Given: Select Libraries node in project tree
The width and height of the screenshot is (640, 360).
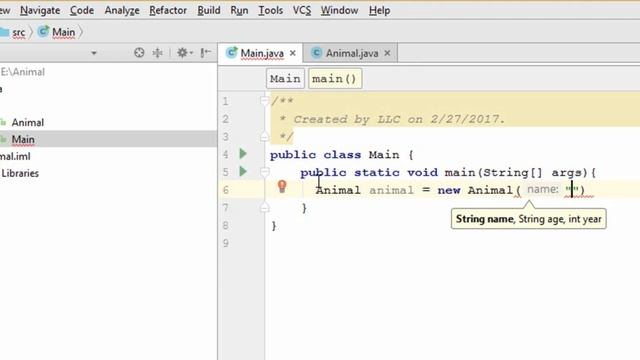Looking at the screenshot, I should (20, 173).
